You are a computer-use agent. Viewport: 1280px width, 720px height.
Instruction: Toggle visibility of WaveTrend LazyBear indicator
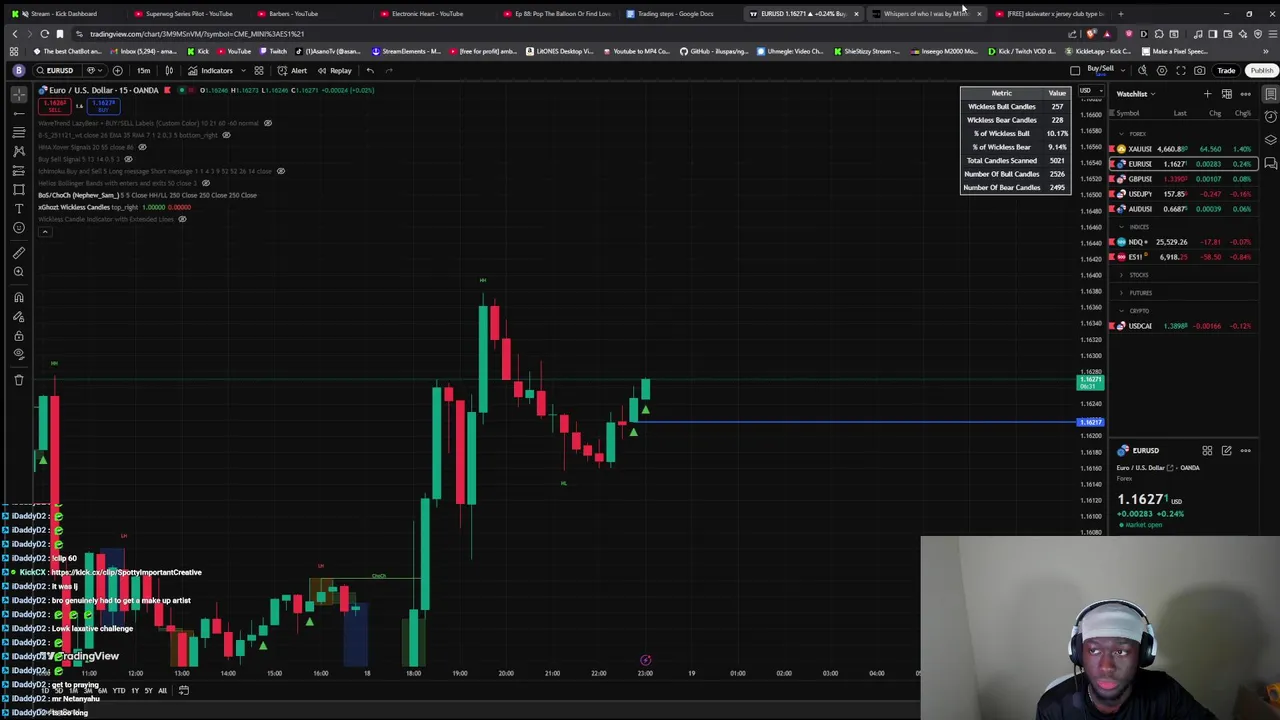coord(267,123)
